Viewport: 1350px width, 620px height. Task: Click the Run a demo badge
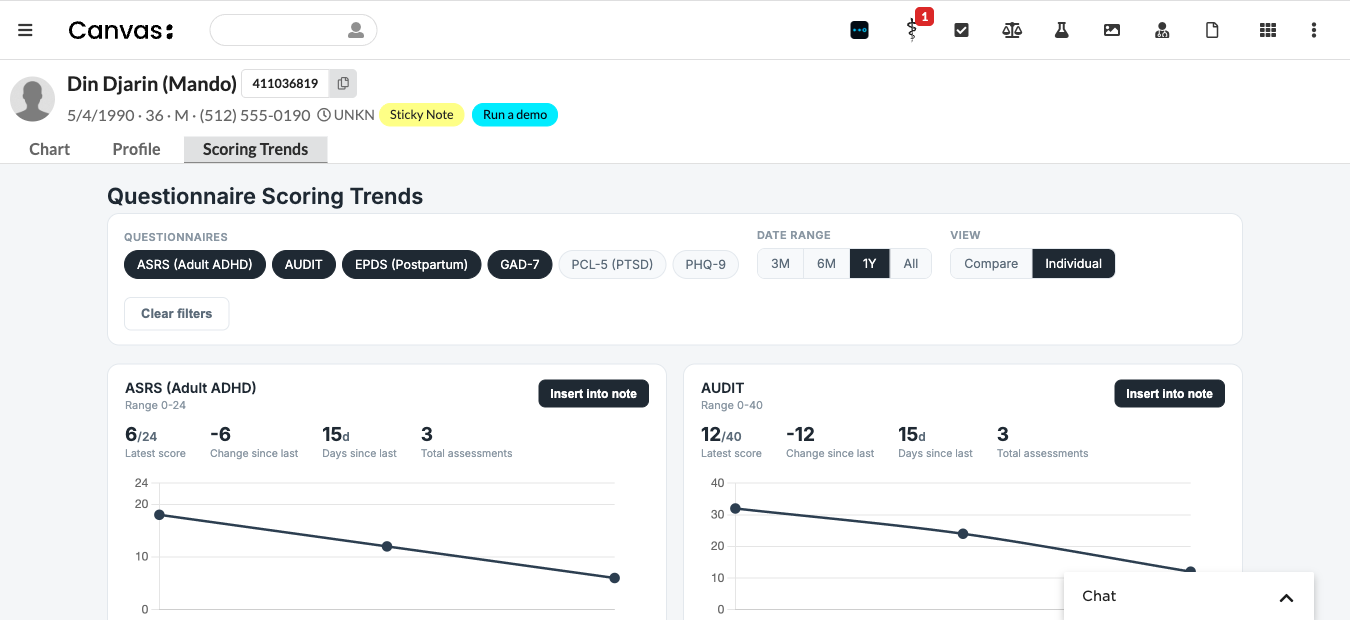(515, 115)
